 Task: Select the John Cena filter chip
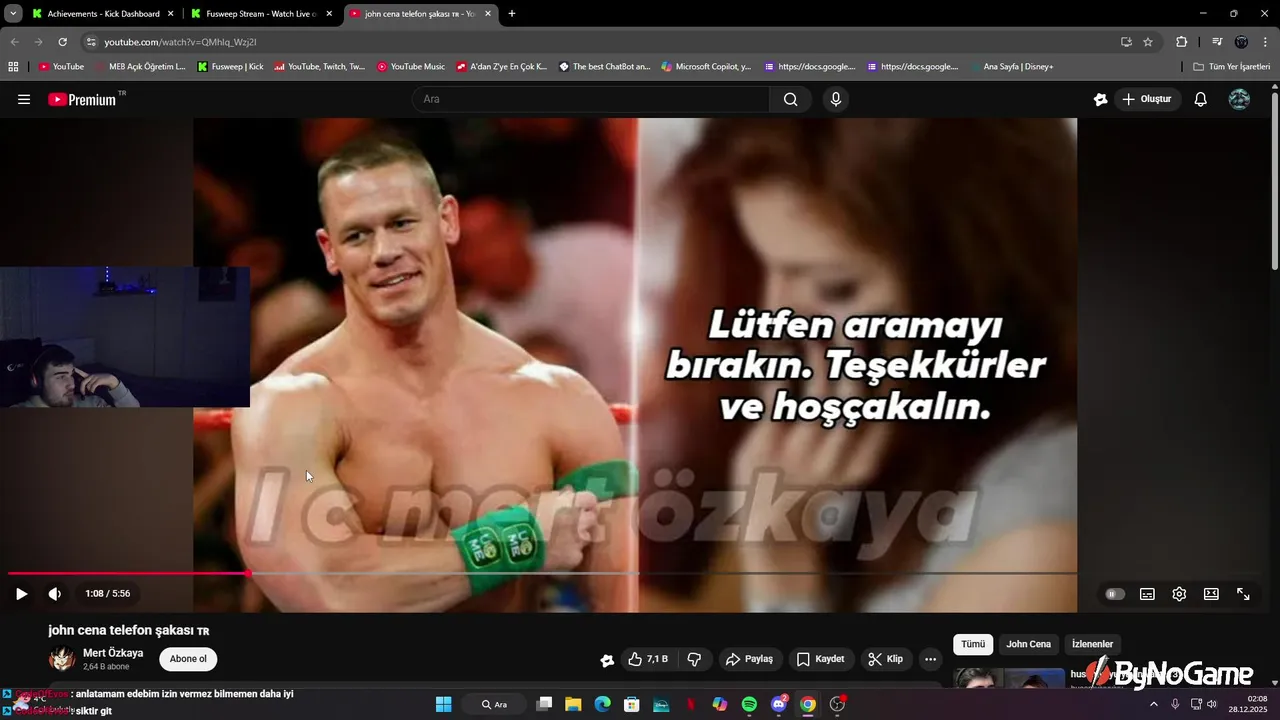[1028, 644]
